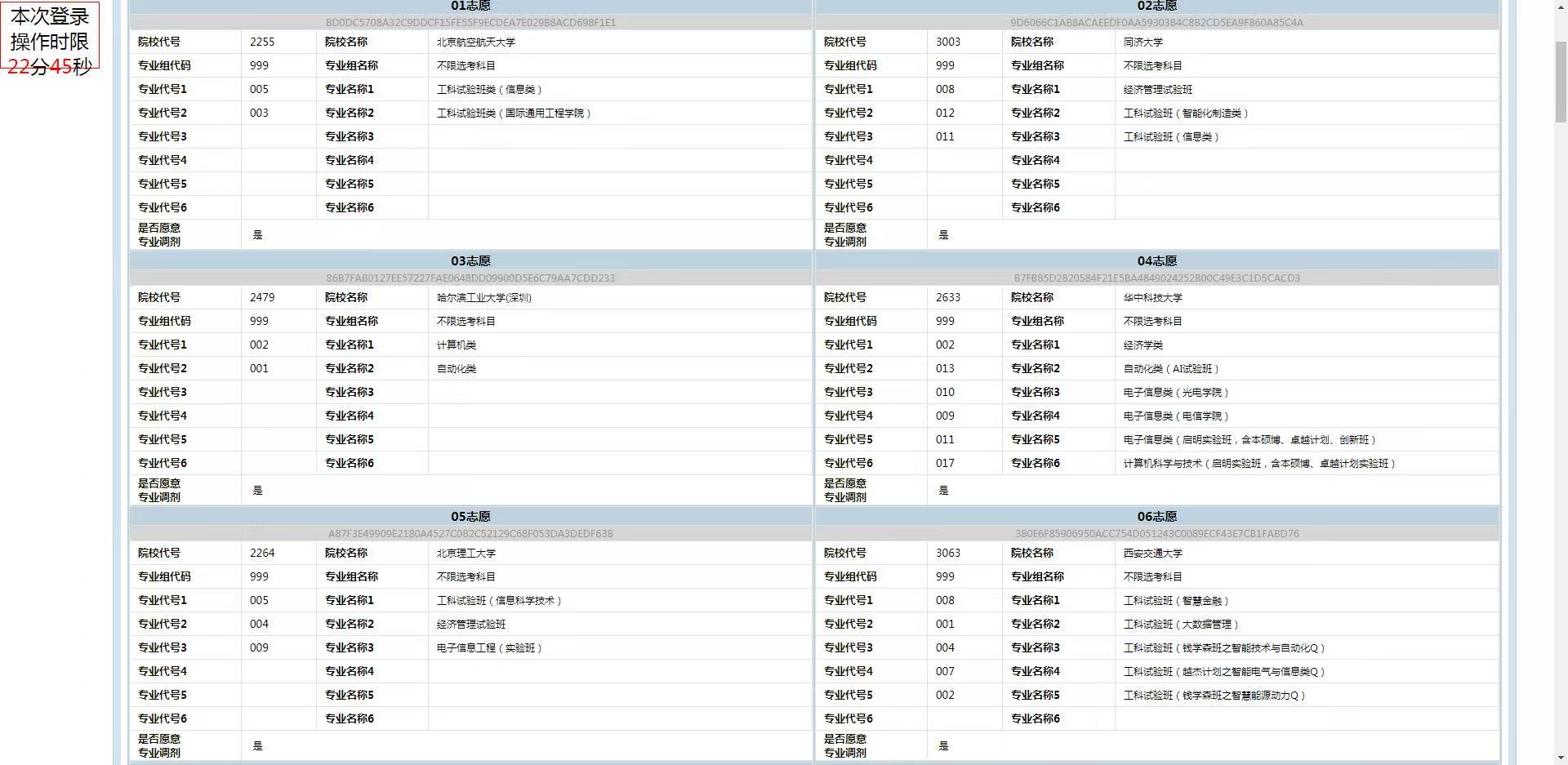Click major 工科试验班（大数据管理）
The width and height of the screenshot is (1568, 765).
tap(1181, 624)
